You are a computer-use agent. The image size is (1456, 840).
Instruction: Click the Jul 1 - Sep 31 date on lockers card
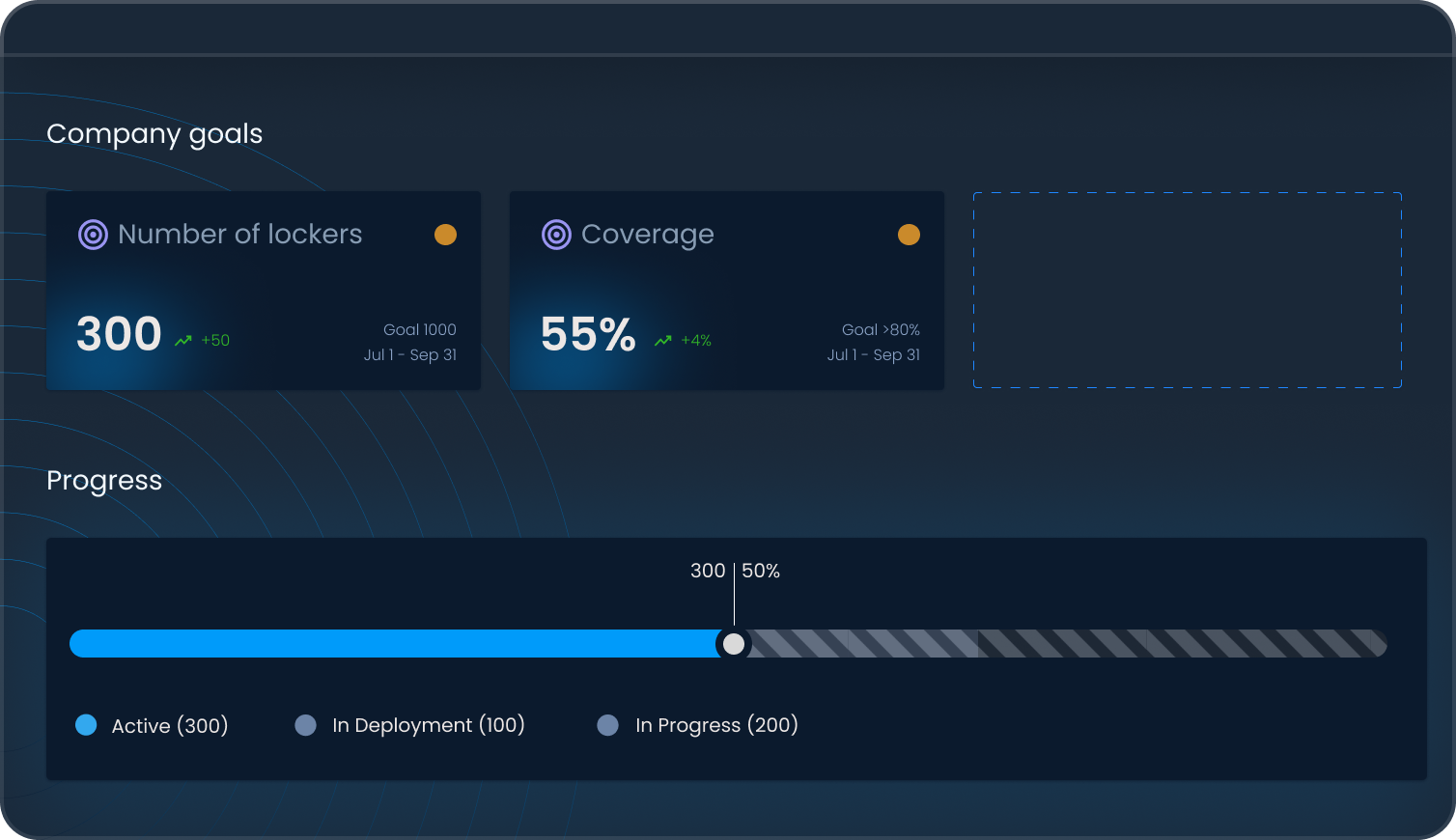[410, 355]
